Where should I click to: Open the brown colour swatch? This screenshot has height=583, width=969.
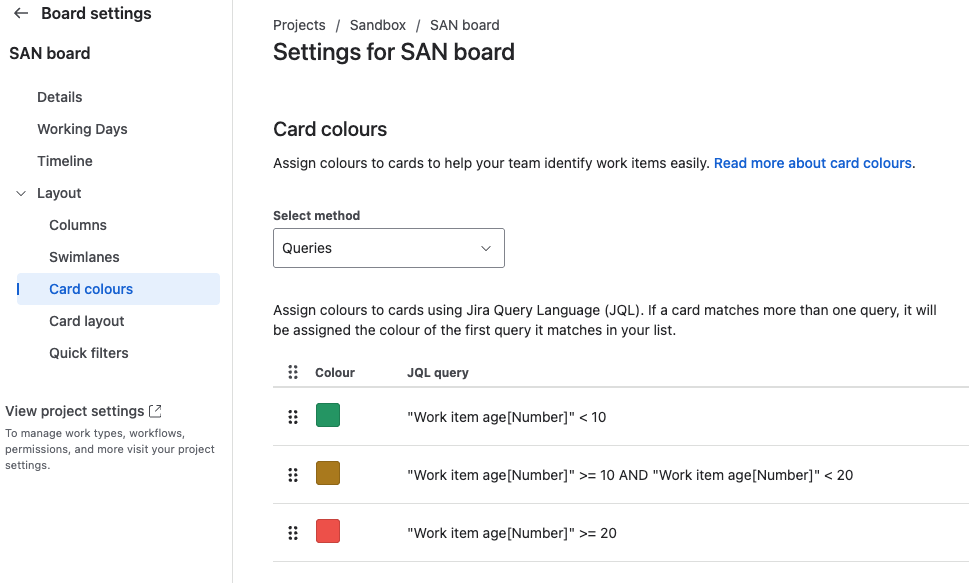tap(328, 473)
